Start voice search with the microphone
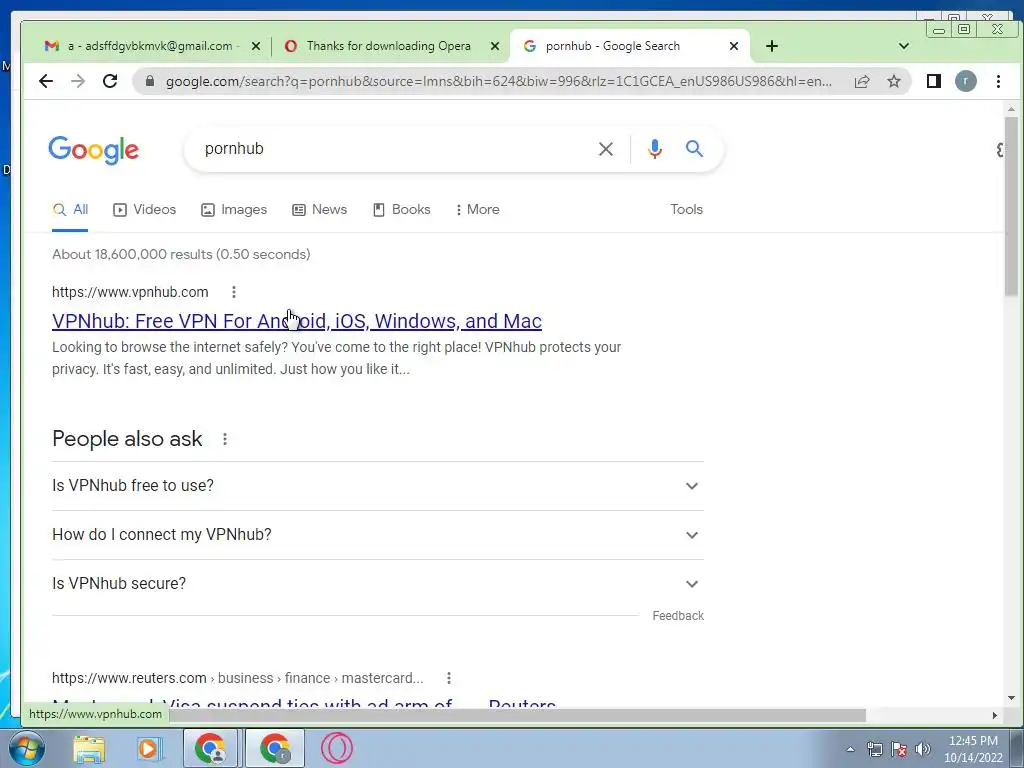 pos(654,149)
